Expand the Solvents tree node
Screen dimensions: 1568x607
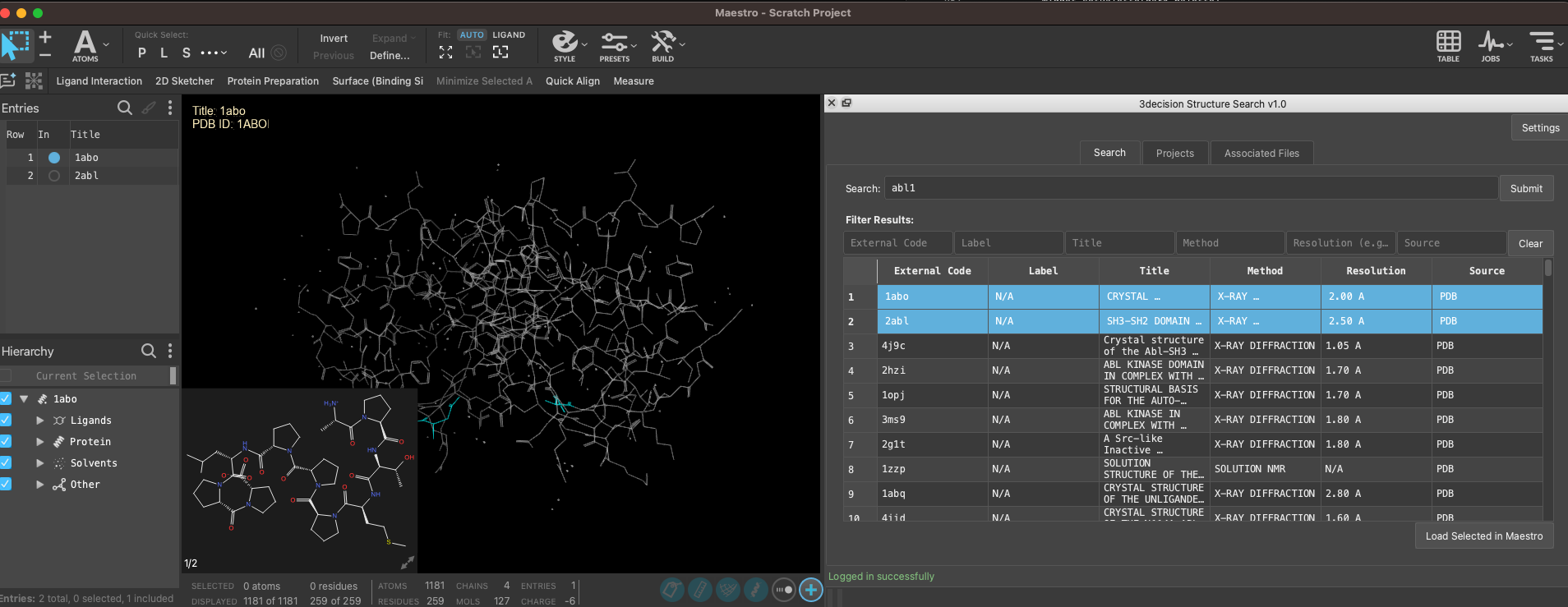[x=39, y=462]
